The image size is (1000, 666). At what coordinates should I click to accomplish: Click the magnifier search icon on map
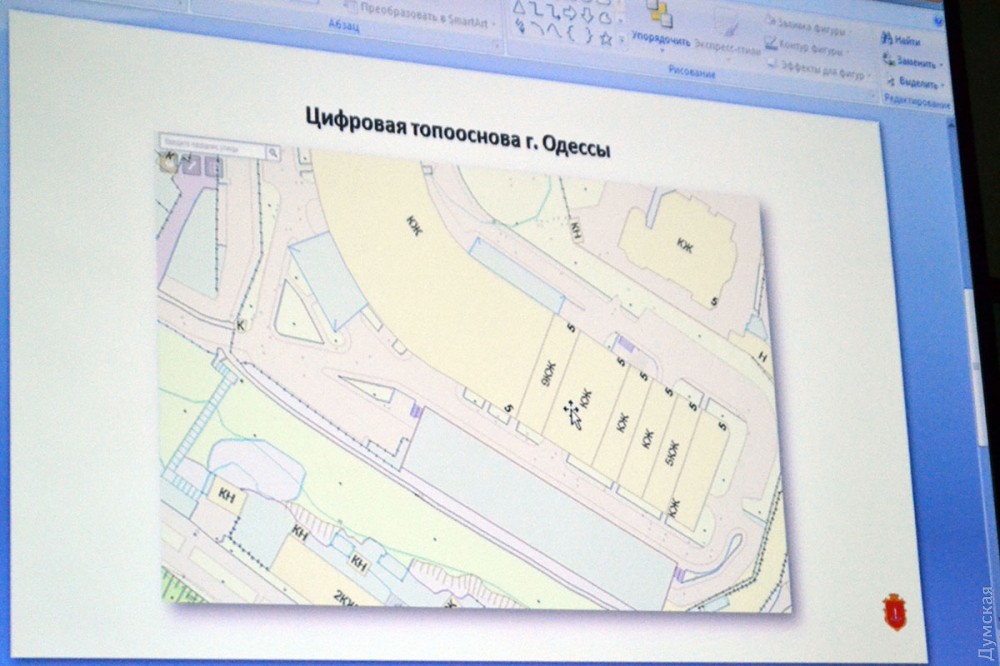tap(272, 152)
